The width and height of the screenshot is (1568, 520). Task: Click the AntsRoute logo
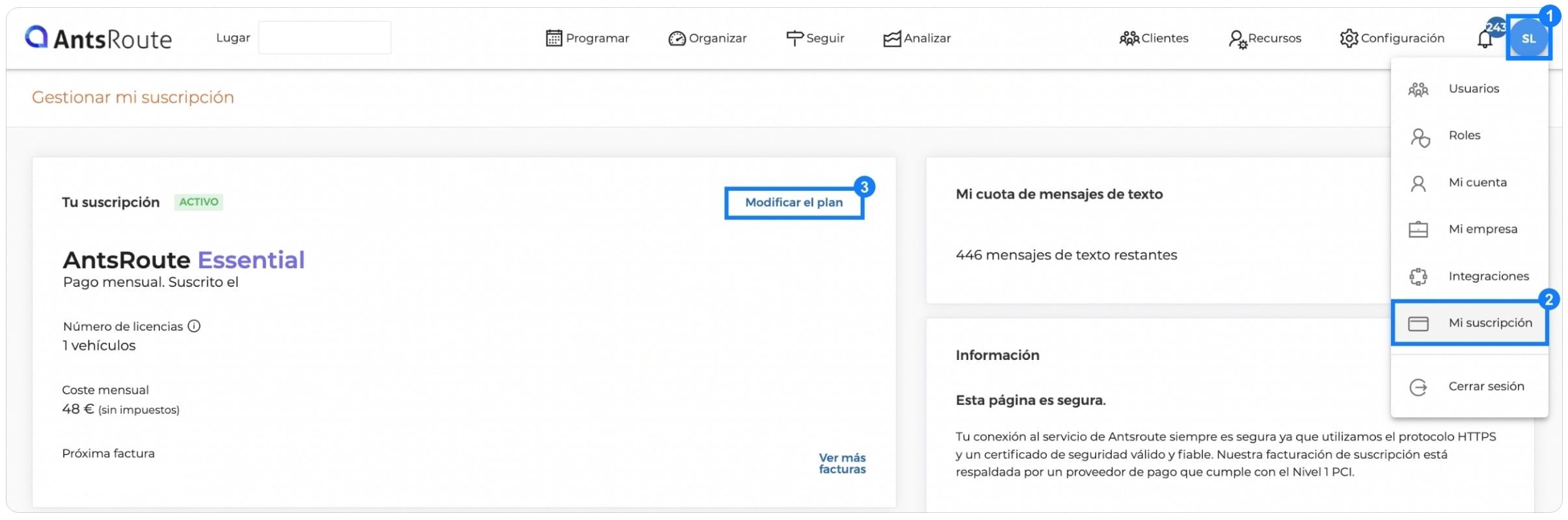98,38
